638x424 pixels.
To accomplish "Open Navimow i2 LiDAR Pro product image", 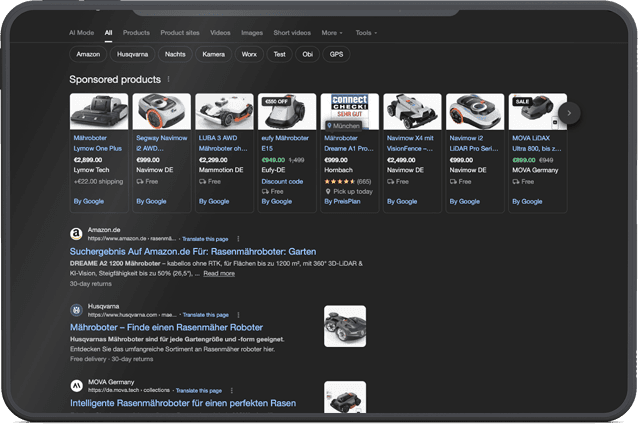I will (475, 111).
